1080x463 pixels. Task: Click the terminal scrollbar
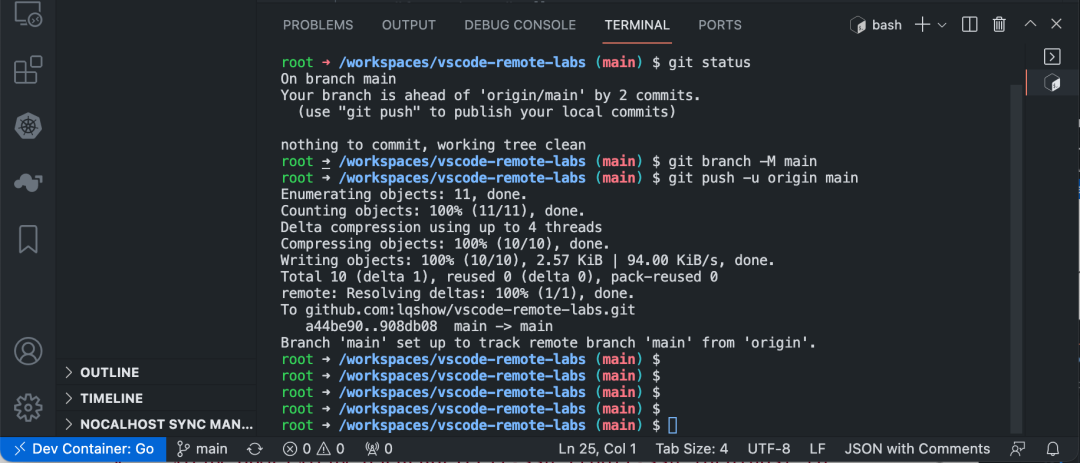pyautogui.click(x=1016, y=258)
